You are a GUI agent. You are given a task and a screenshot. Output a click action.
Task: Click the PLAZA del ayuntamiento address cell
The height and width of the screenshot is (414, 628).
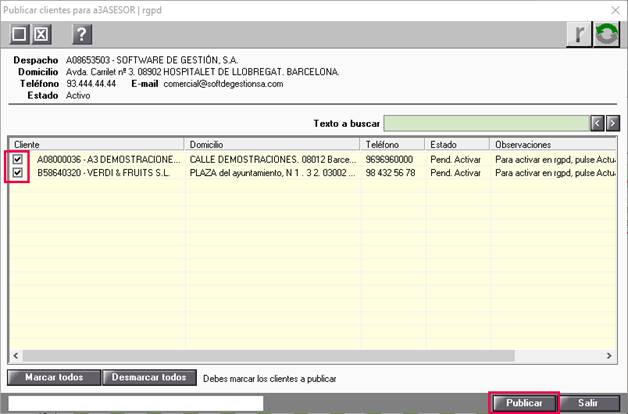tap(272, 173)
